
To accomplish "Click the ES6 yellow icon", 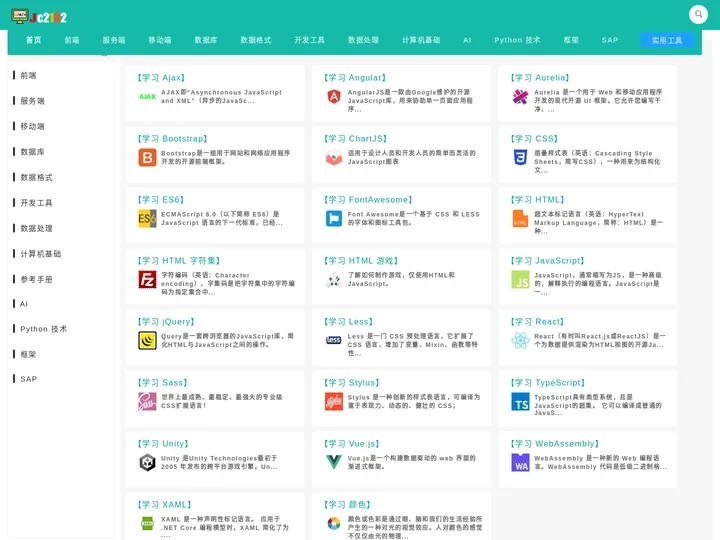I will click(x=147, y=219).
